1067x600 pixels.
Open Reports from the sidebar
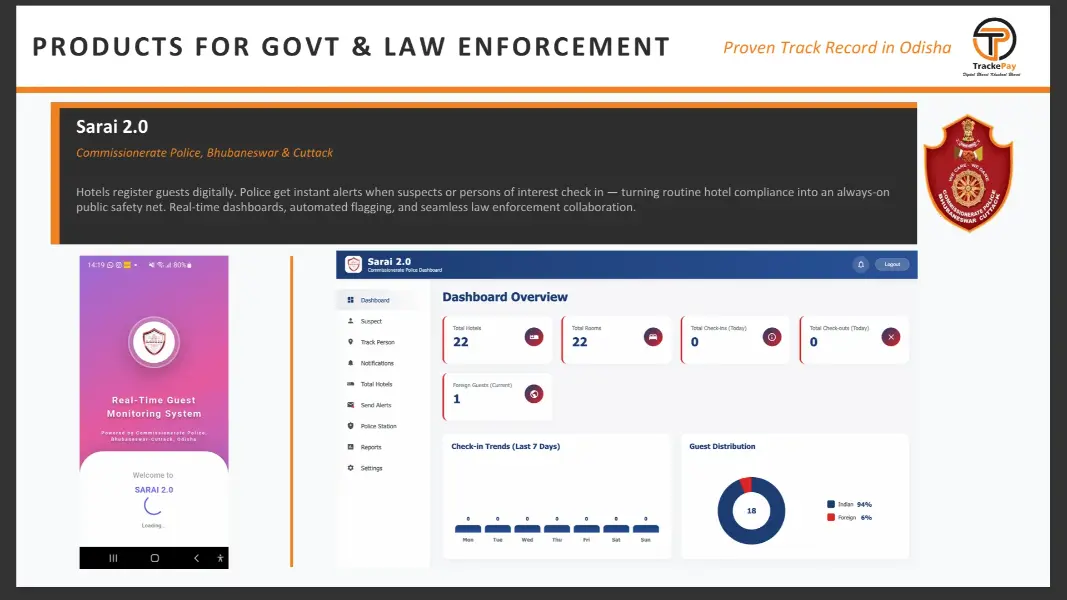[x=371, y=447]
